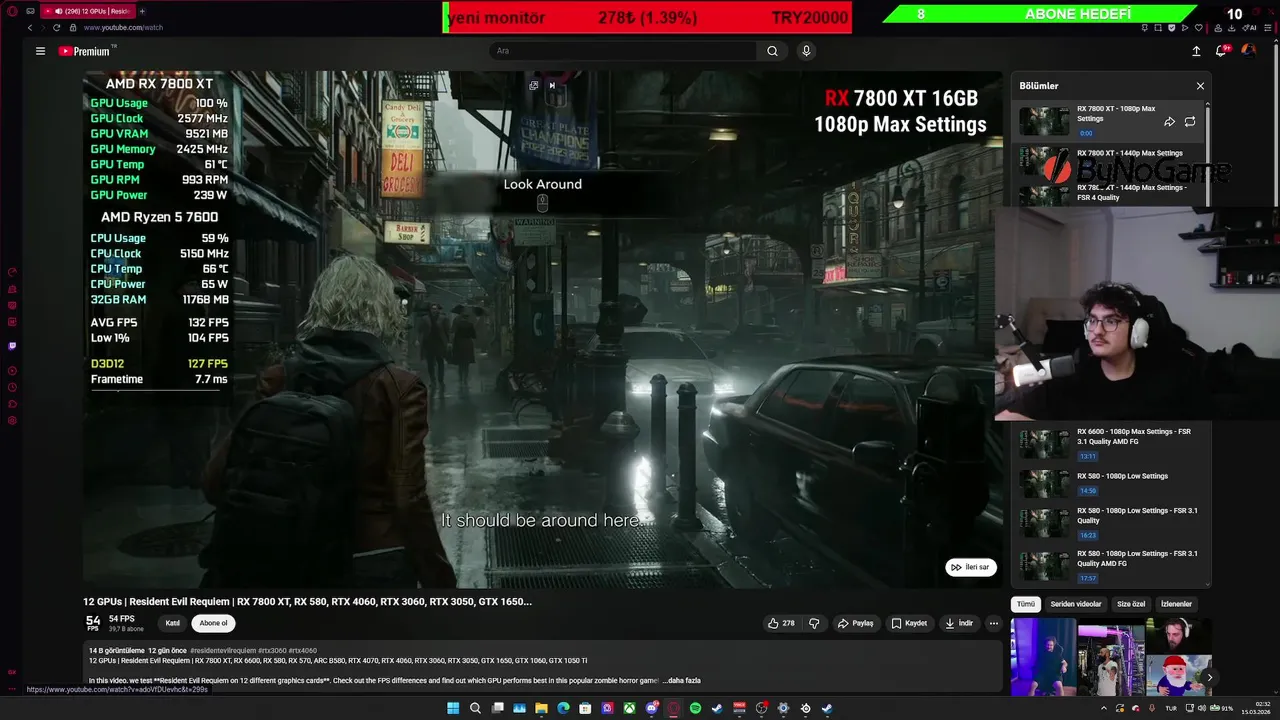Open the Windows Start button
The image size is (1280, 720).
coord(452,708)
